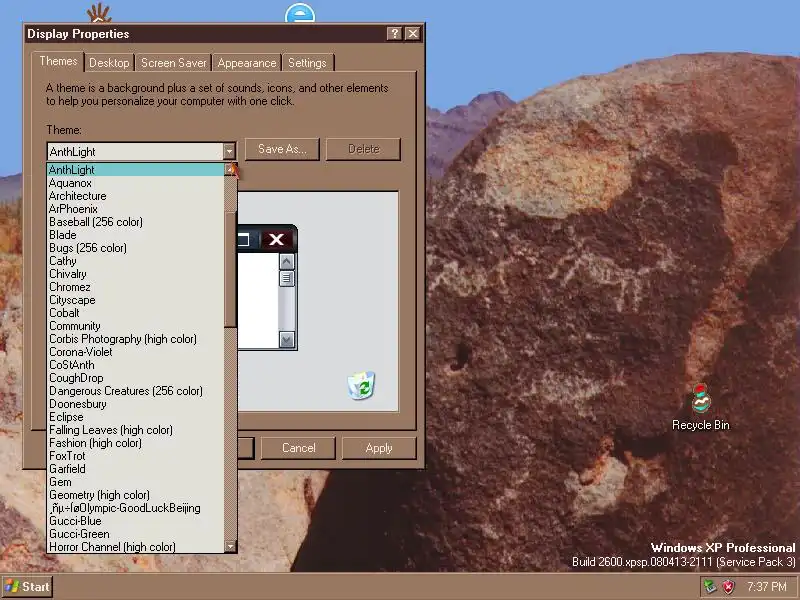Click the green network tray icon
800x600 pixels.
click(710, 586)
